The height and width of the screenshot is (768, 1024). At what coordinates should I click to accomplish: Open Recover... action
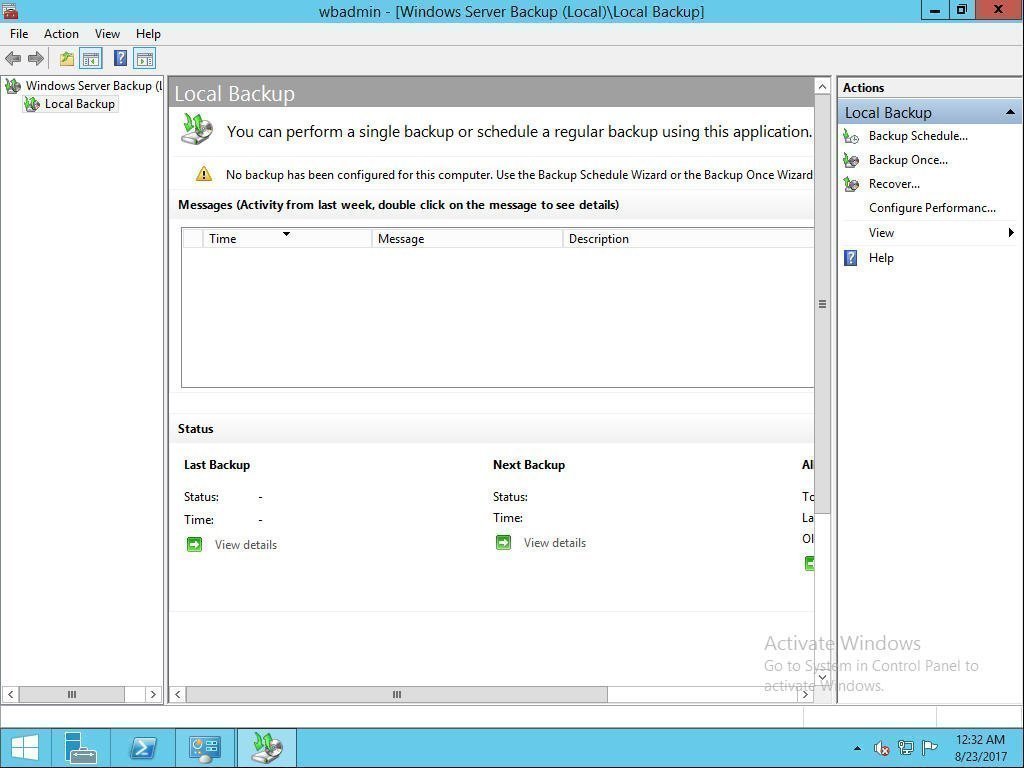point(894,184)
